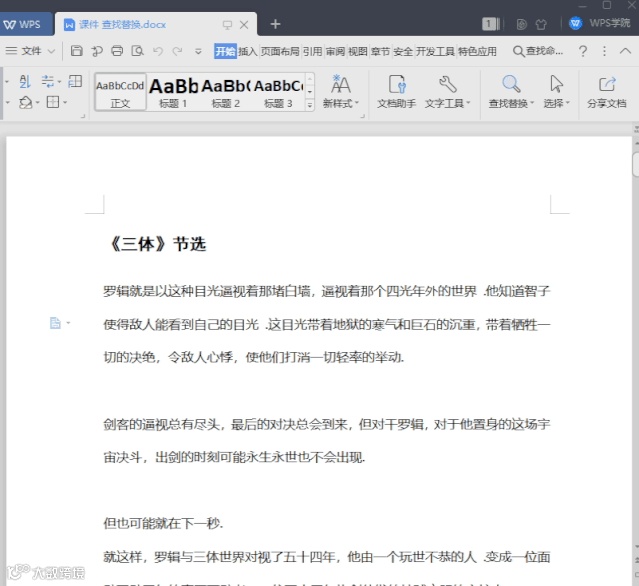
Task: Click the monitor icon on document tab
Action: point(227,25)
